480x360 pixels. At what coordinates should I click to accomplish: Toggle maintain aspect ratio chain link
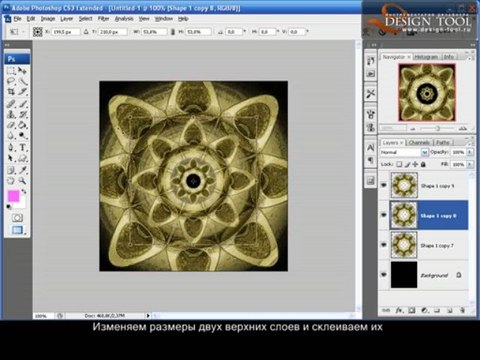[x=173, y=32]
